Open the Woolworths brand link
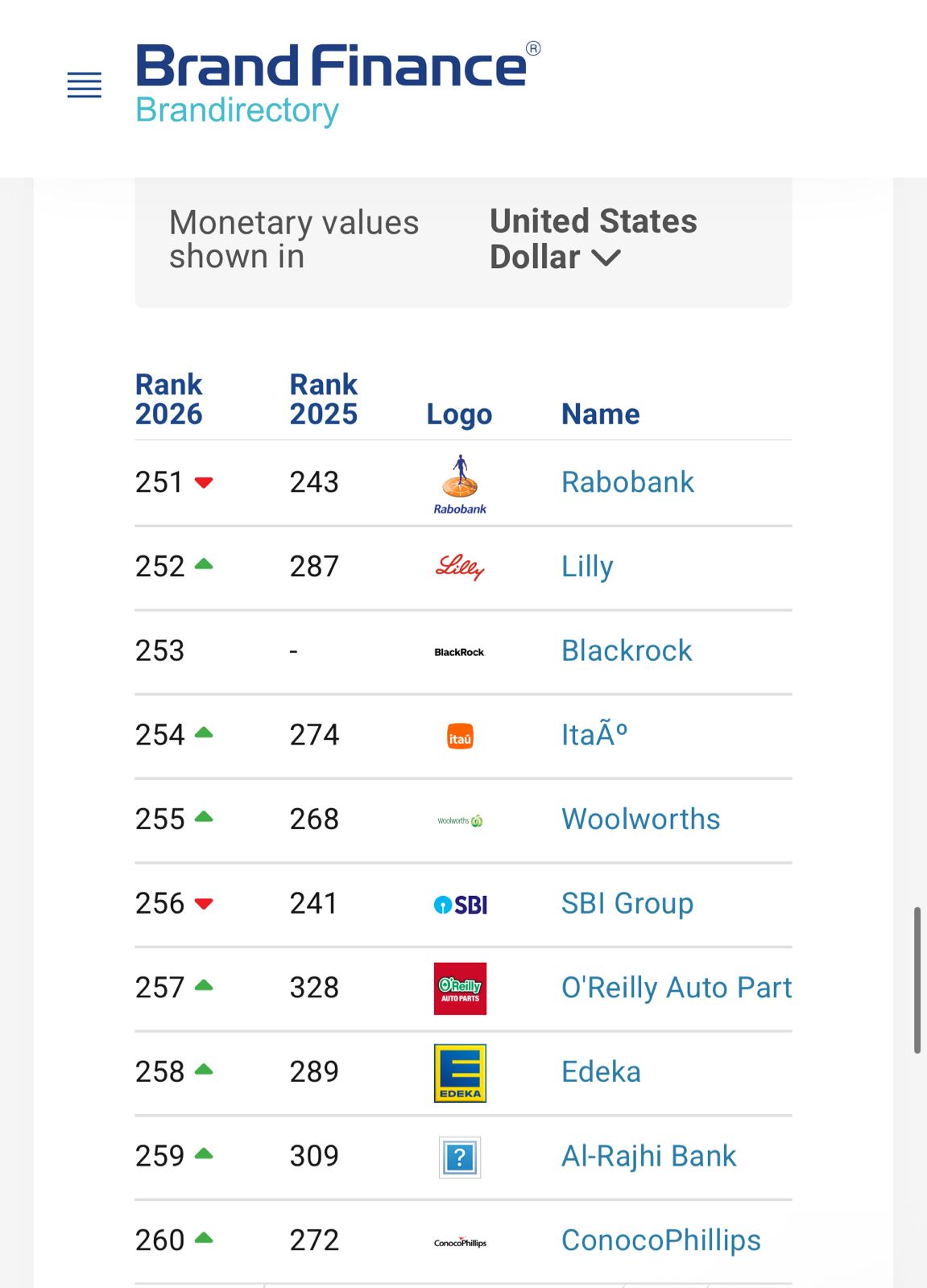The width and height of the screenshot is (927, 1288). click(x=640, y=819)
